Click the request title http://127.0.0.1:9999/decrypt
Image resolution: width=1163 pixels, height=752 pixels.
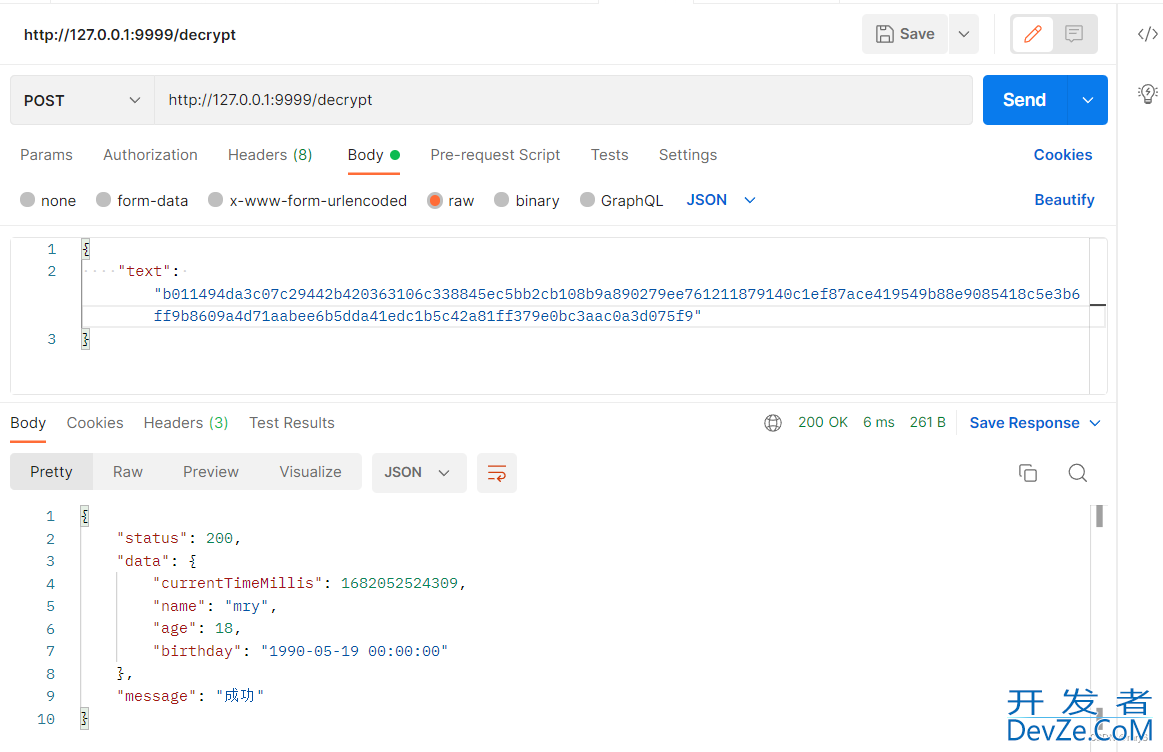(x=130, y=35)
